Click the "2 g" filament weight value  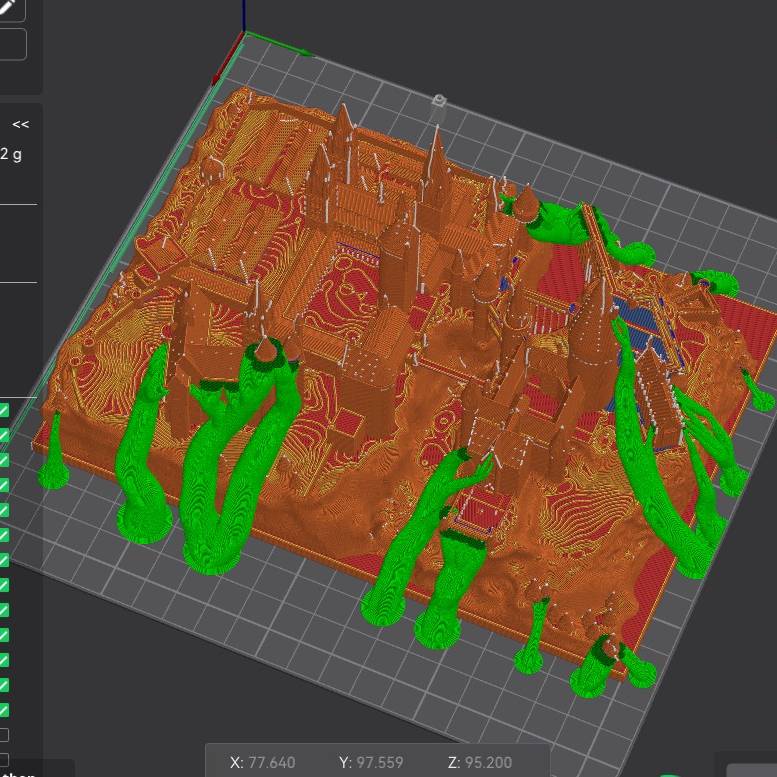11,154
